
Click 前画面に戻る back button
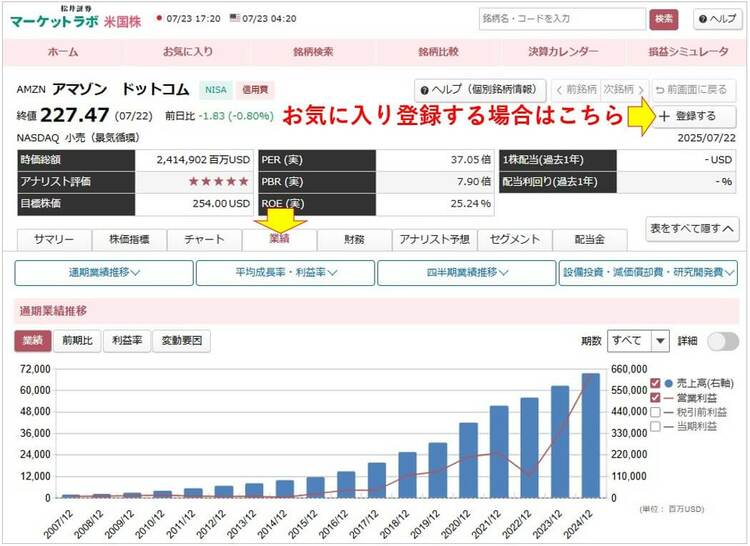click(693, 90)
